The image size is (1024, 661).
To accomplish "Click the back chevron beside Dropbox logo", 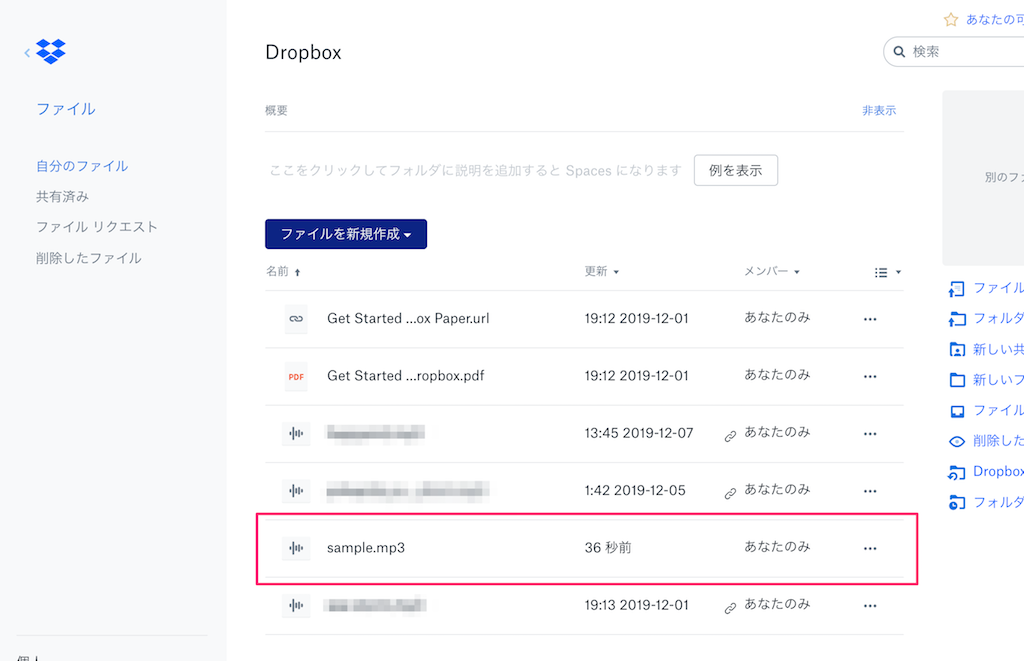I will tap(27, 53).
